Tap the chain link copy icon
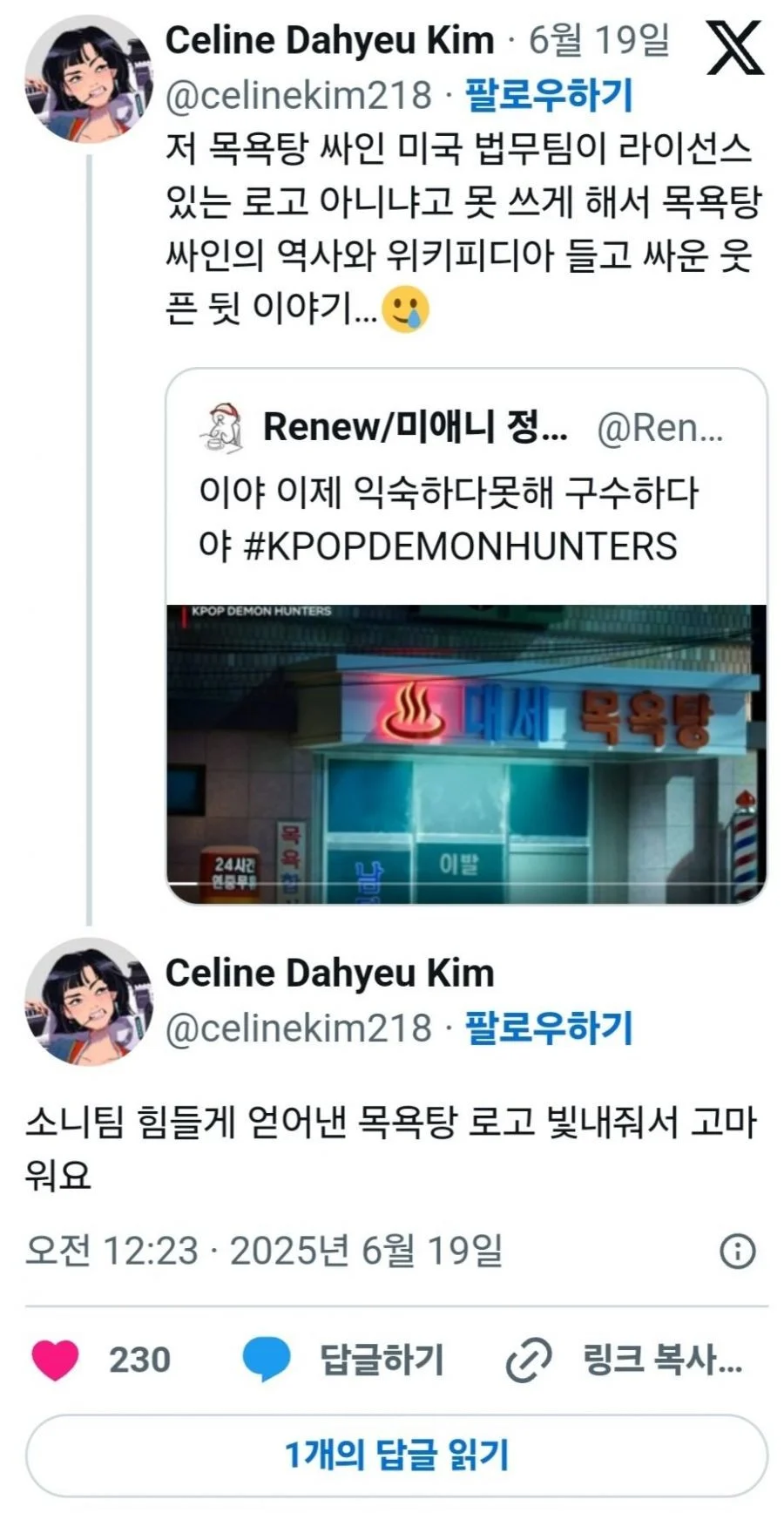 coord(529,1361)
